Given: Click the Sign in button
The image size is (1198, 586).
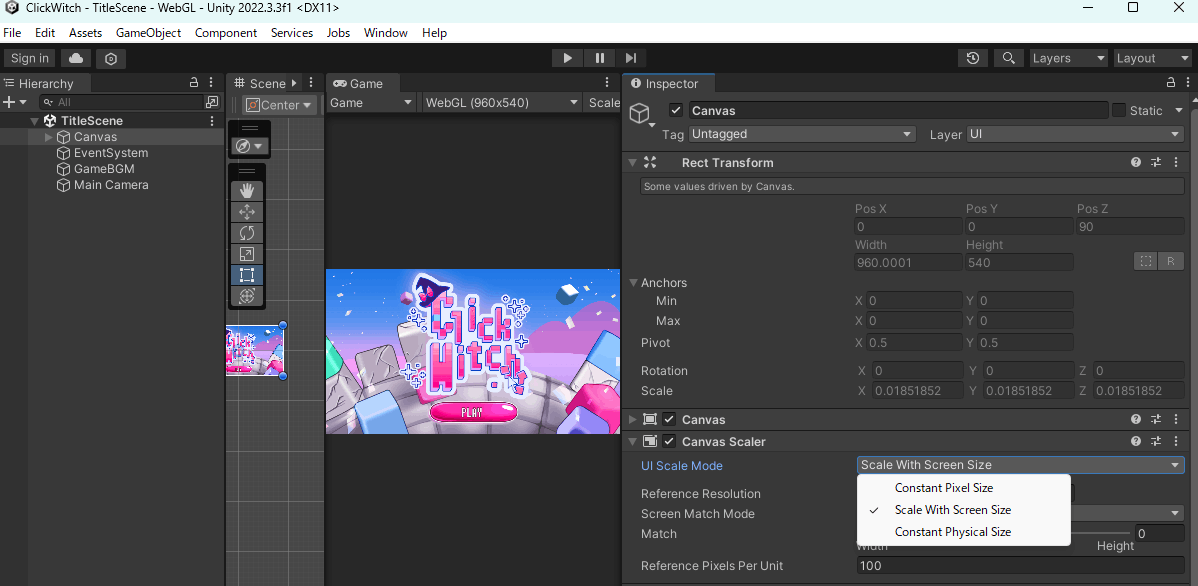Looking at the screenshot, I should pos(30,58).
